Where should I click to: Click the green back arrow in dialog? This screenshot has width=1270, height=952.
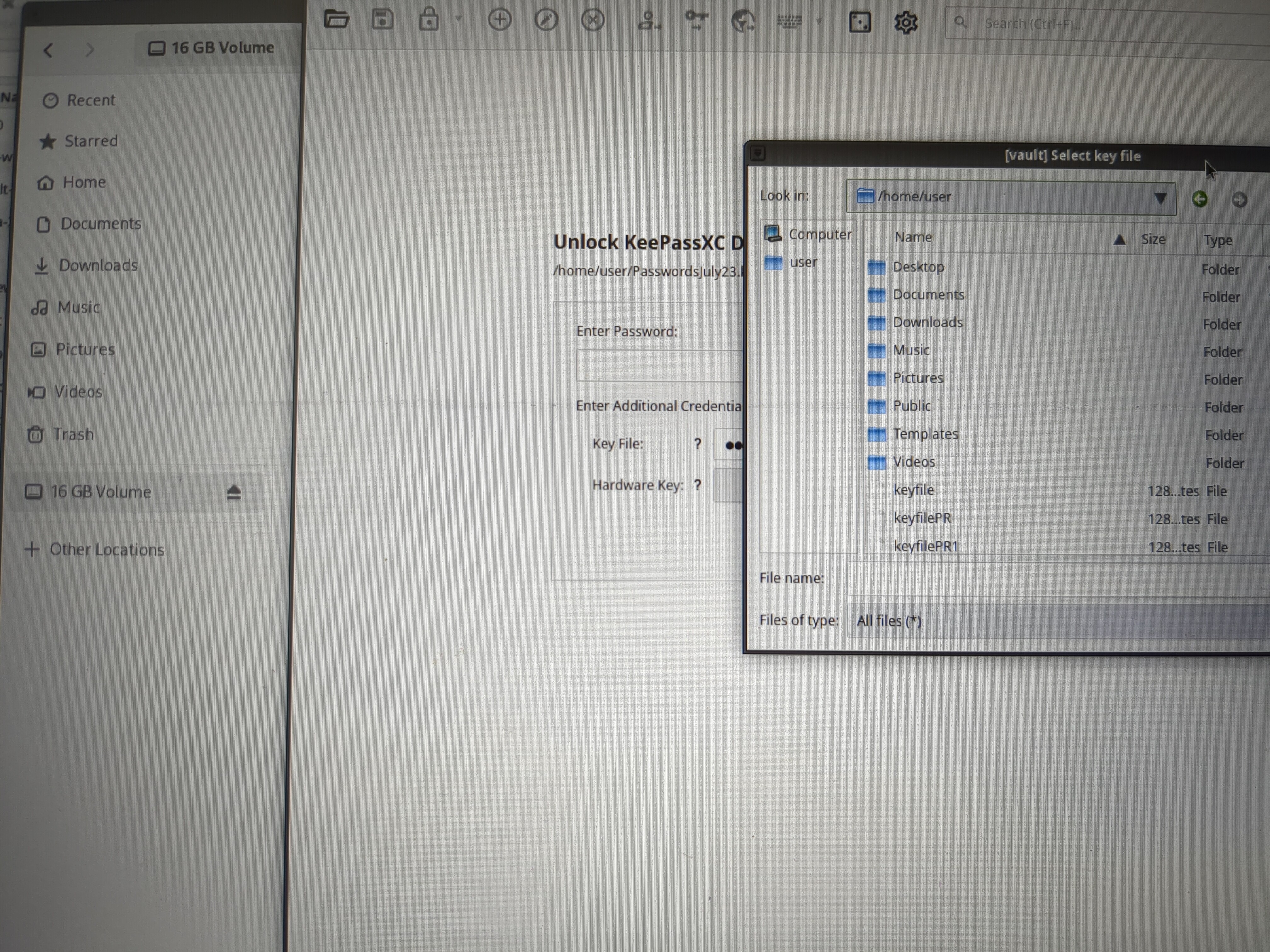click(1199, 199)
